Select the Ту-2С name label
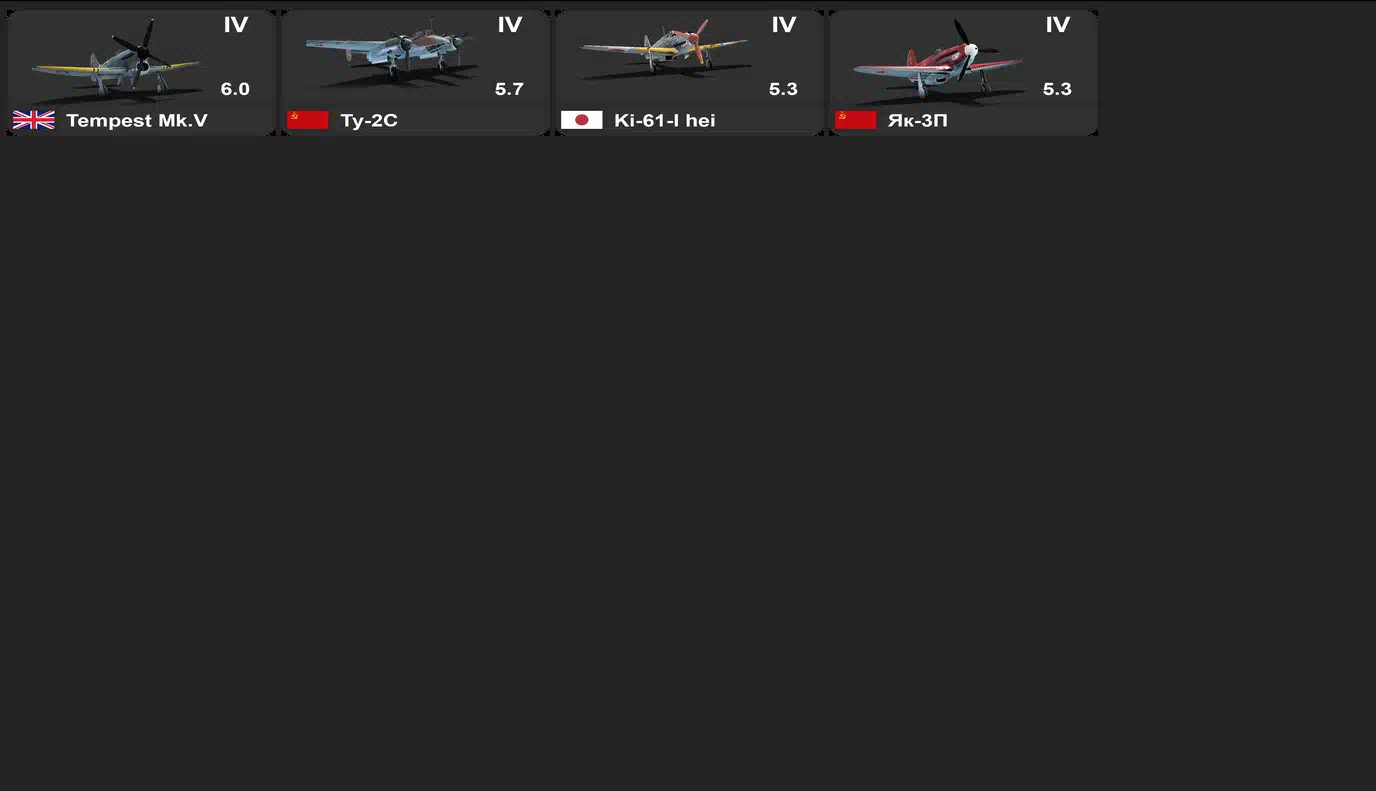The height and width of the screenshot is (791, 1376). pos(369,120)
